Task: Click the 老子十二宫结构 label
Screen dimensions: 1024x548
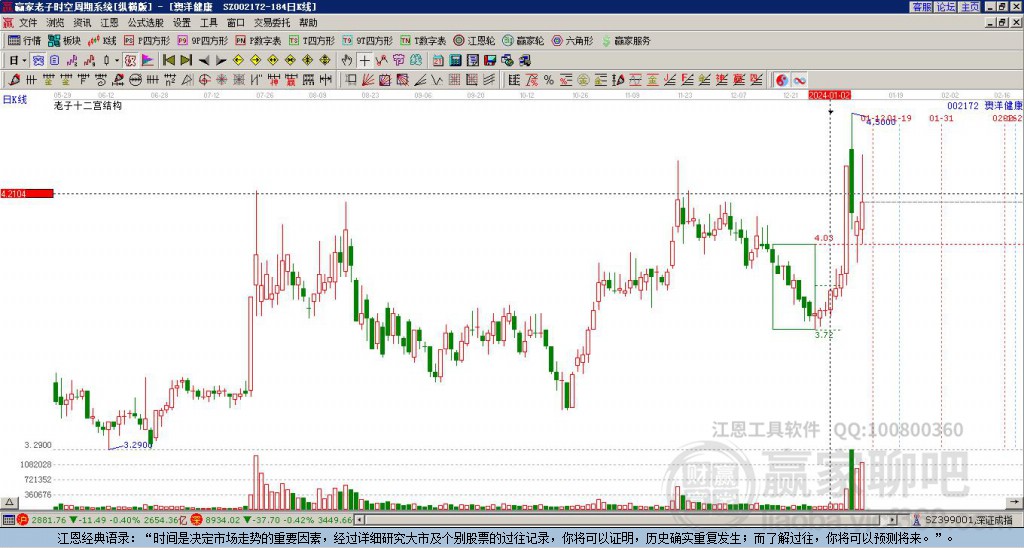Action: pyautogui.click(x=88, y=105)
